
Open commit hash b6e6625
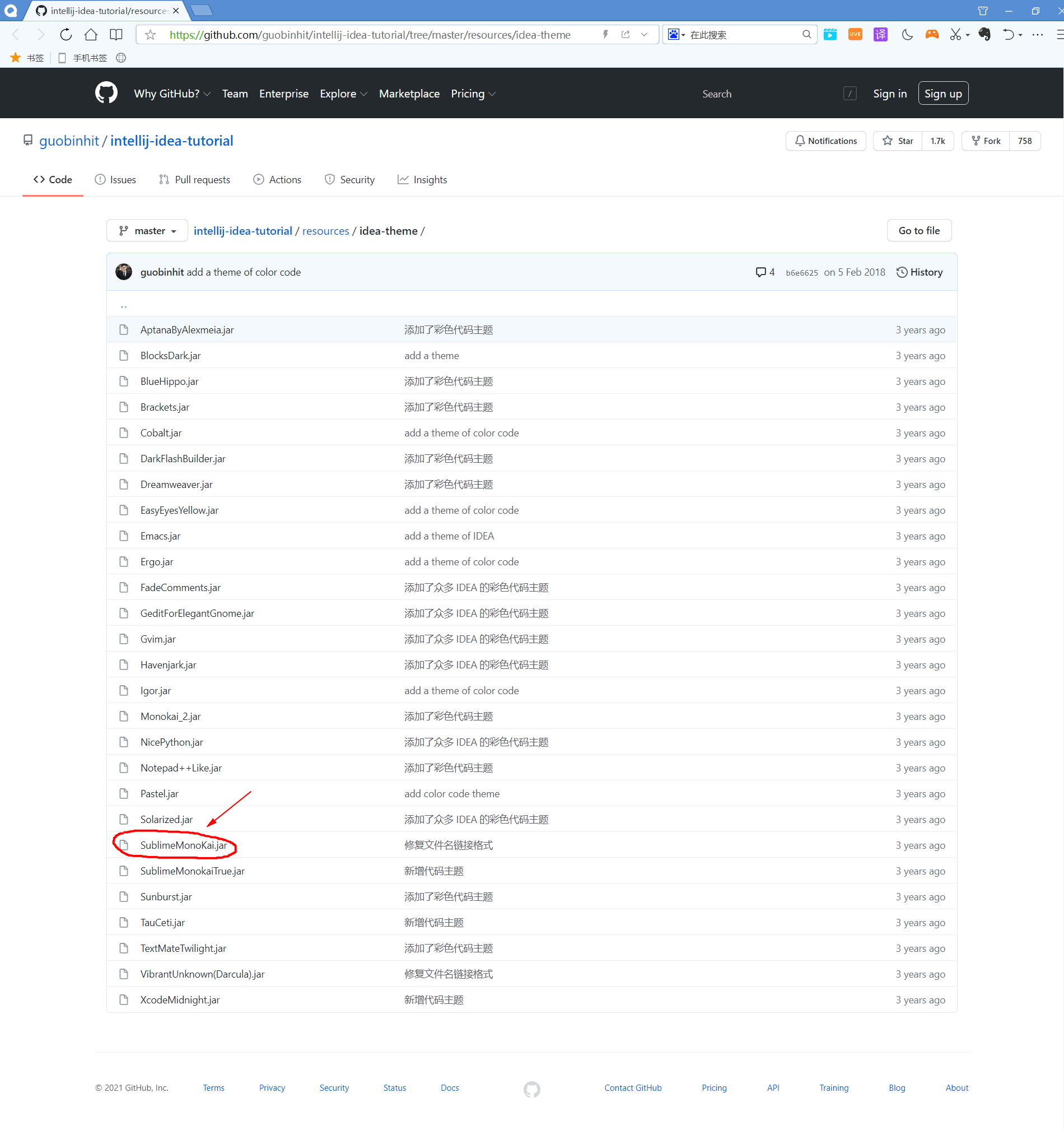click(801, 272)
